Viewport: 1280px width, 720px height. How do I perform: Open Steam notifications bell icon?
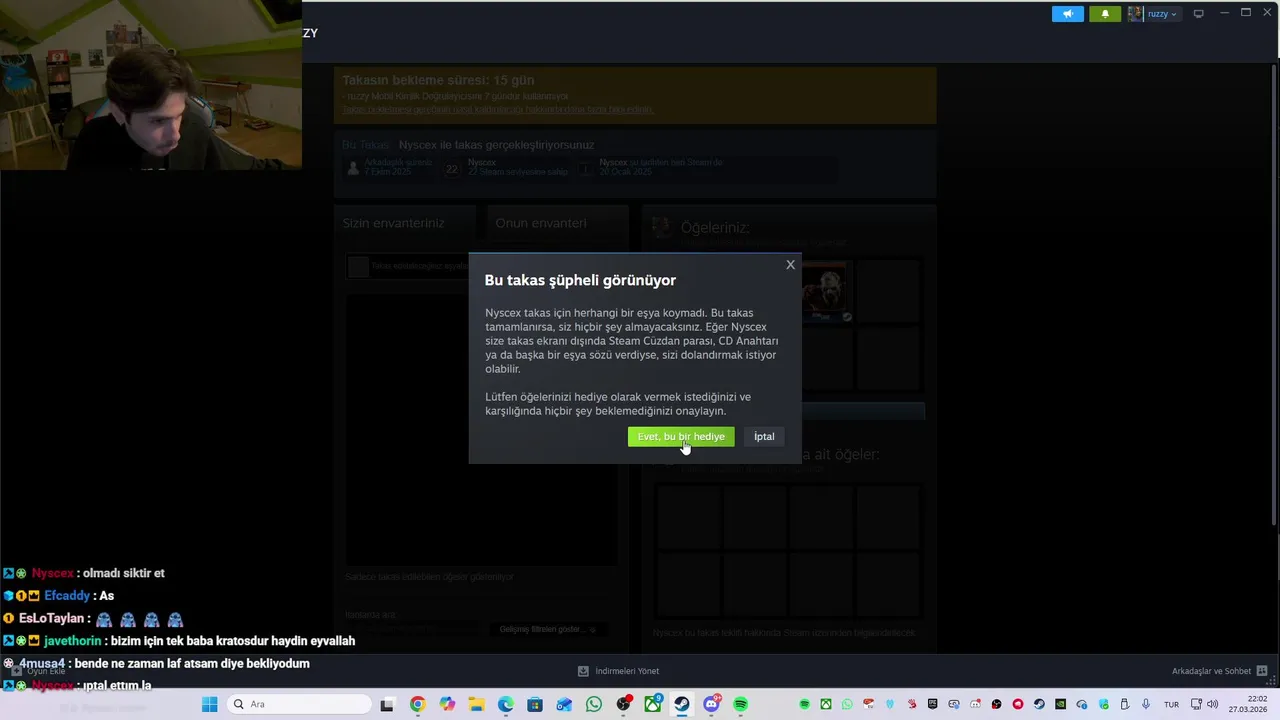coord(1105,14)
